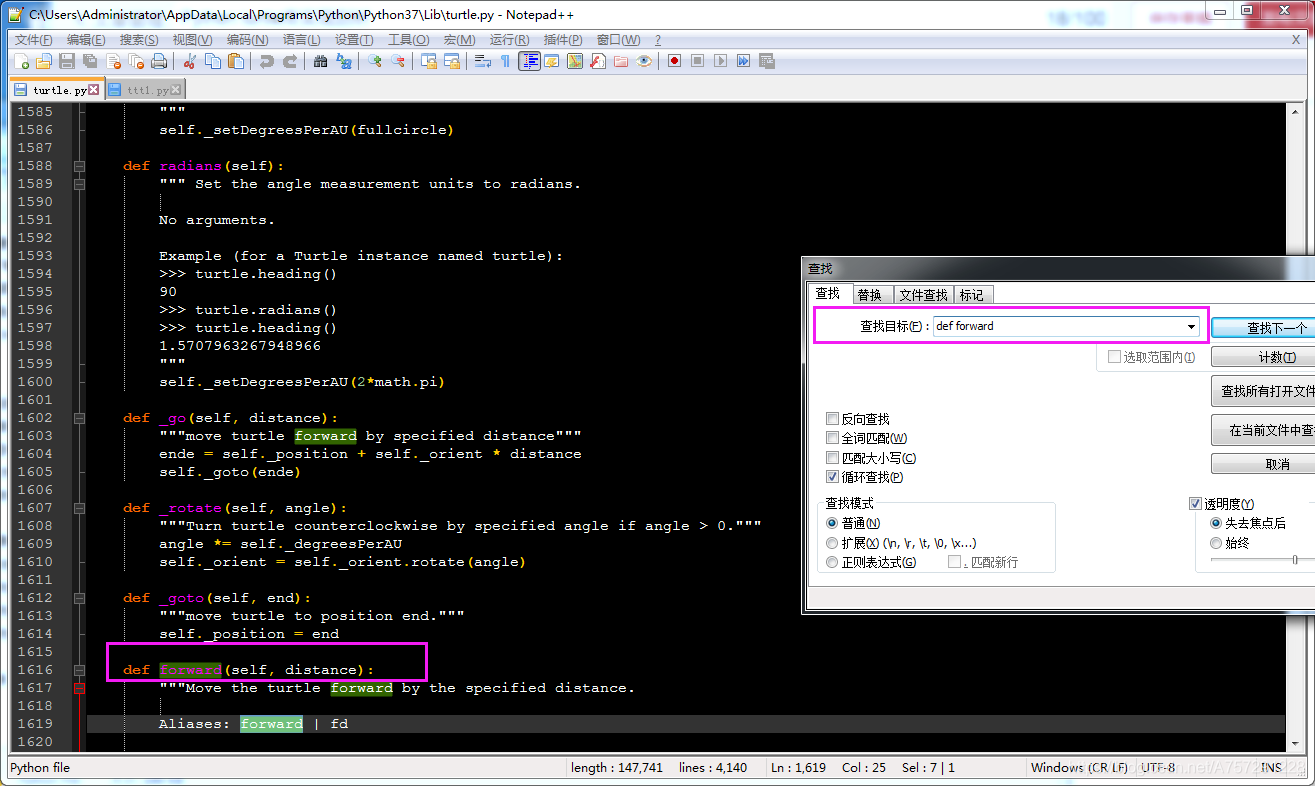The width and height of the screenshot is (1315, 786).
Task: Switch to the 替换 tab
Action: [871, 294]
